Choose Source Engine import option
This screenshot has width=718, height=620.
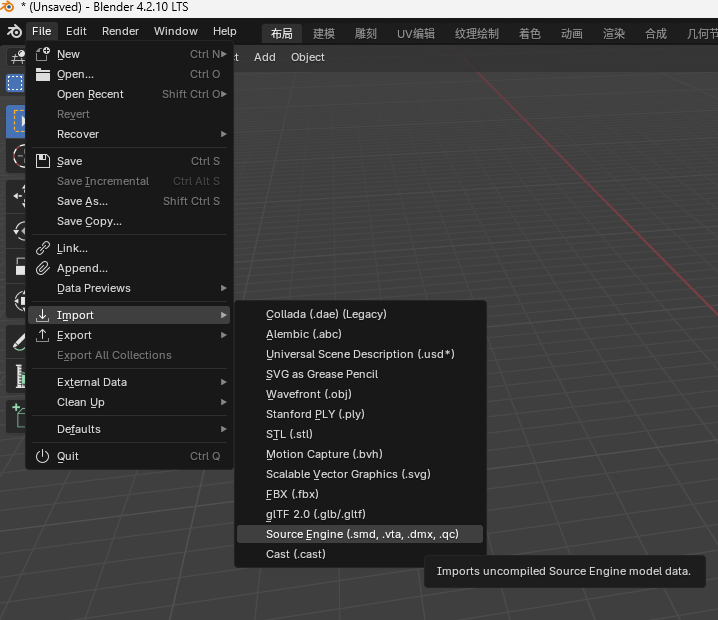[x=361, y=534]
